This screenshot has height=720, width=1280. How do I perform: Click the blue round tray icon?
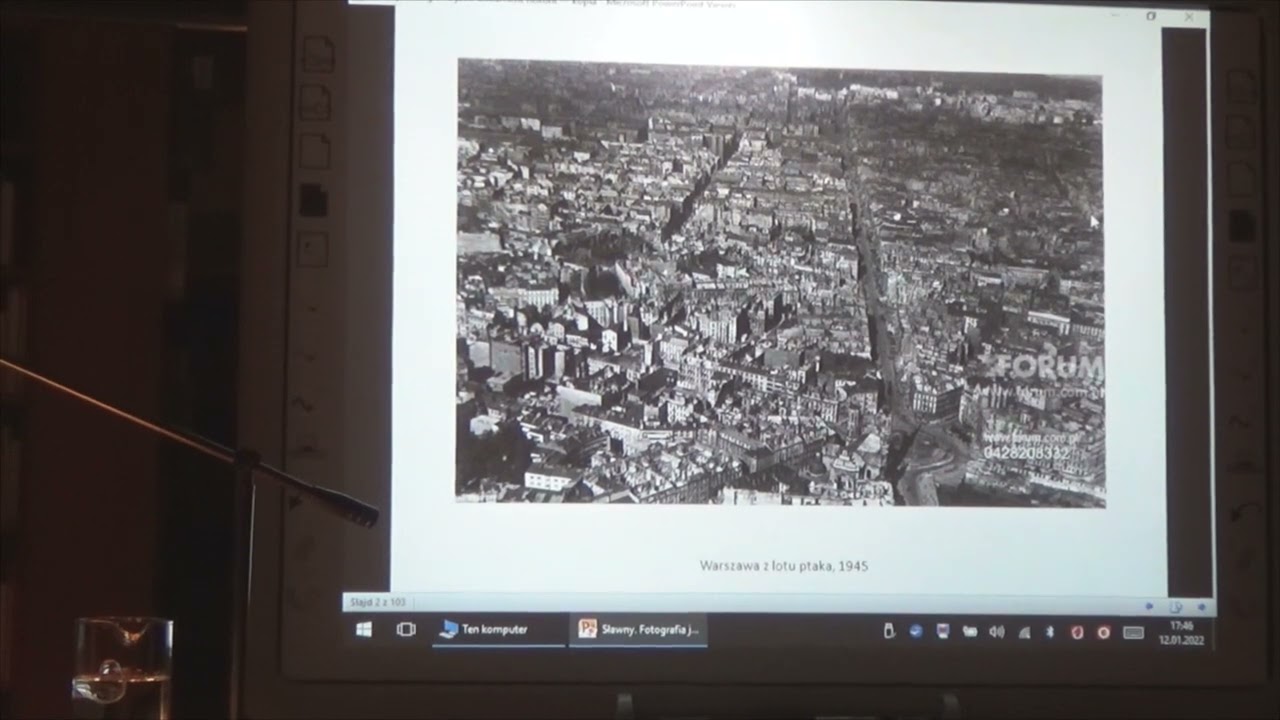(x=915, y=631)
